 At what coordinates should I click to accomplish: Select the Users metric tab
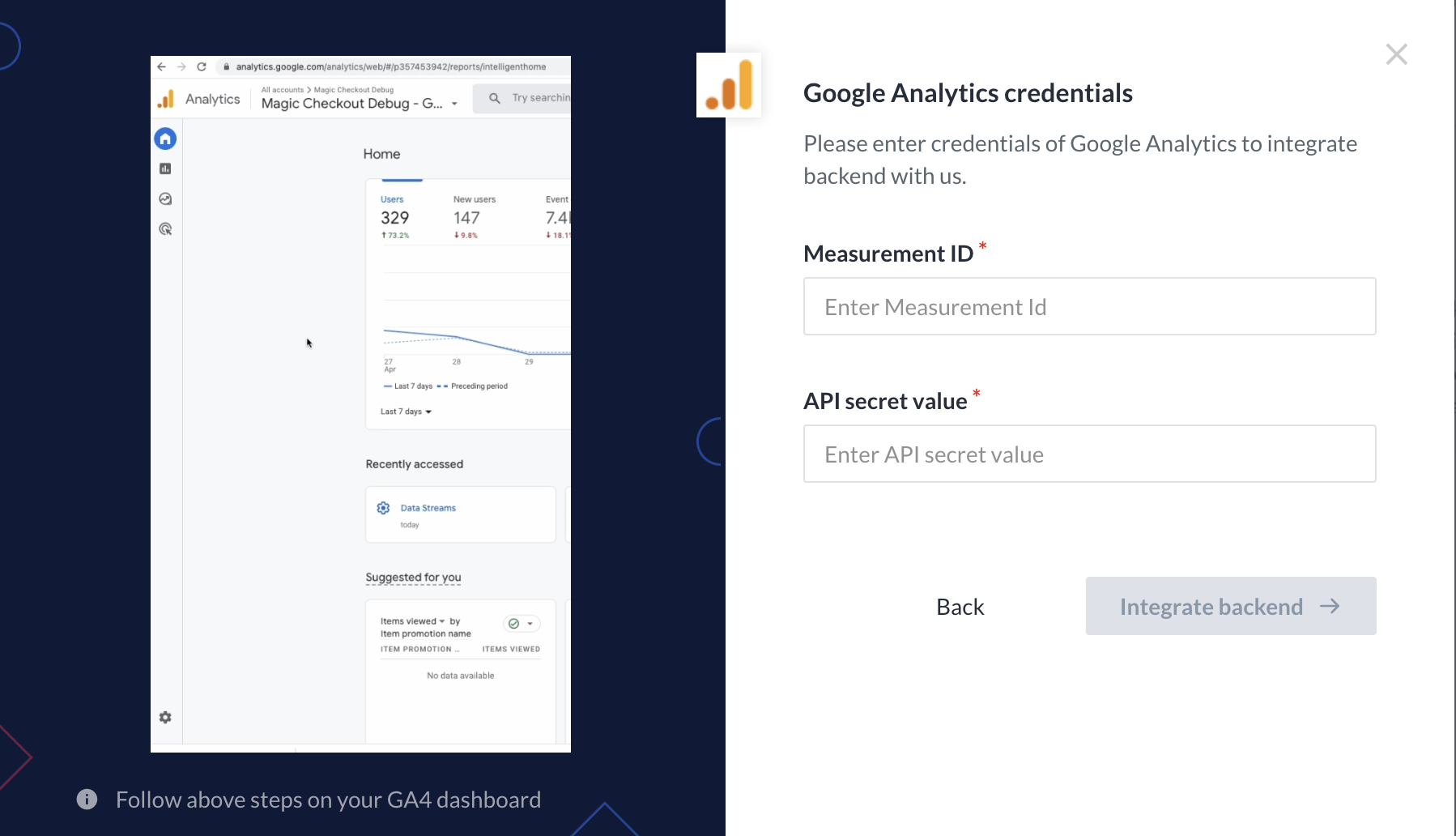[394, 216]
